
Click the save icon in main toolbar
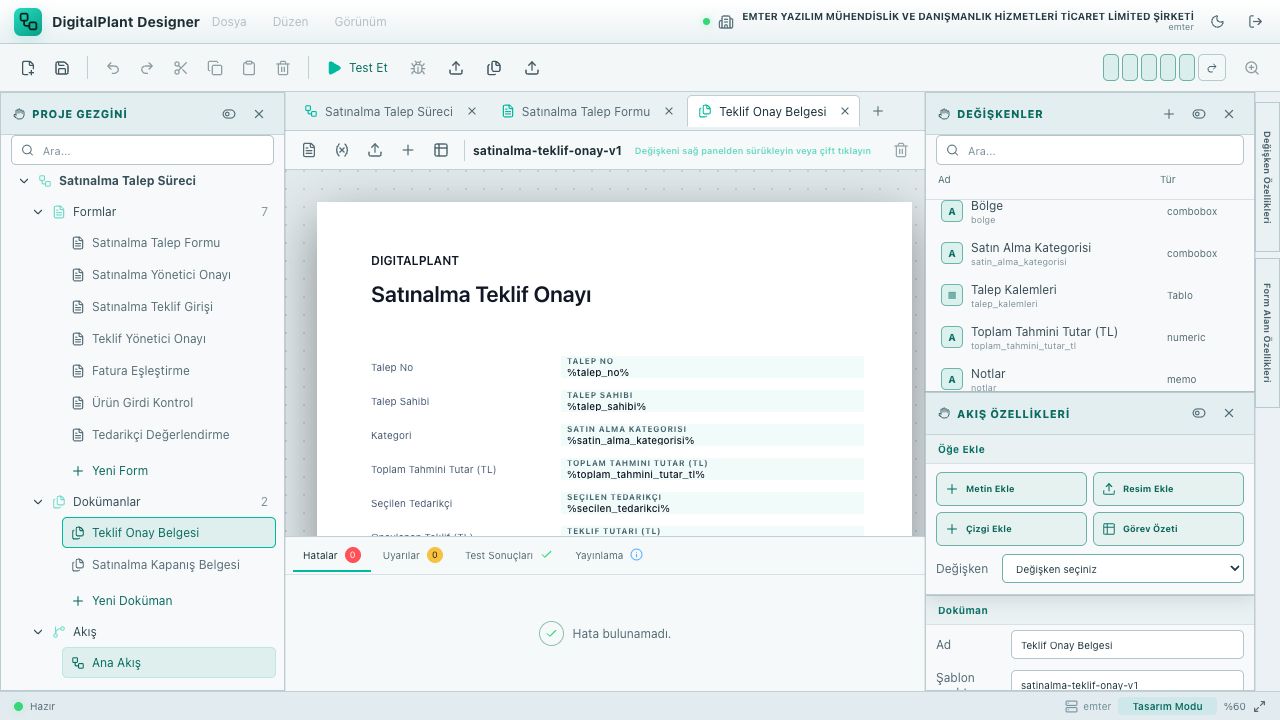62,68
